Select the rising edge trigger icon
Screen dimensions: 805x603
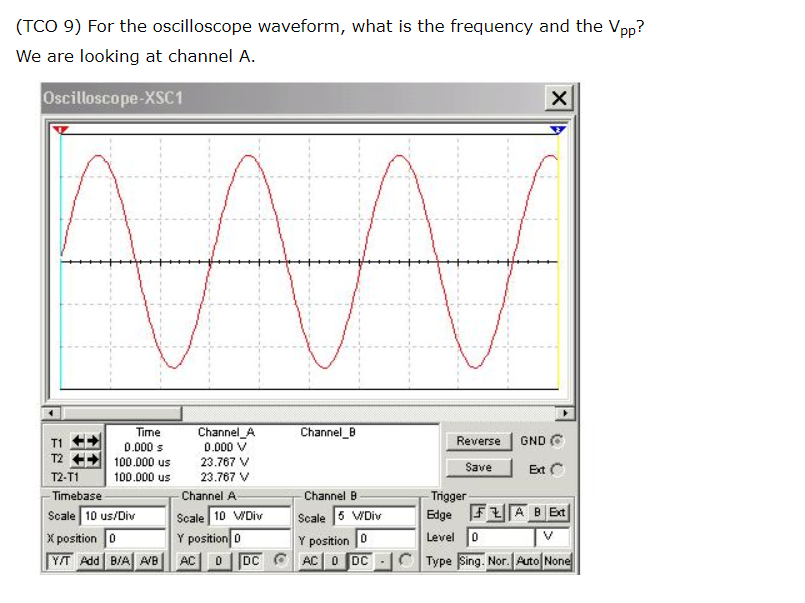(477, 512)
